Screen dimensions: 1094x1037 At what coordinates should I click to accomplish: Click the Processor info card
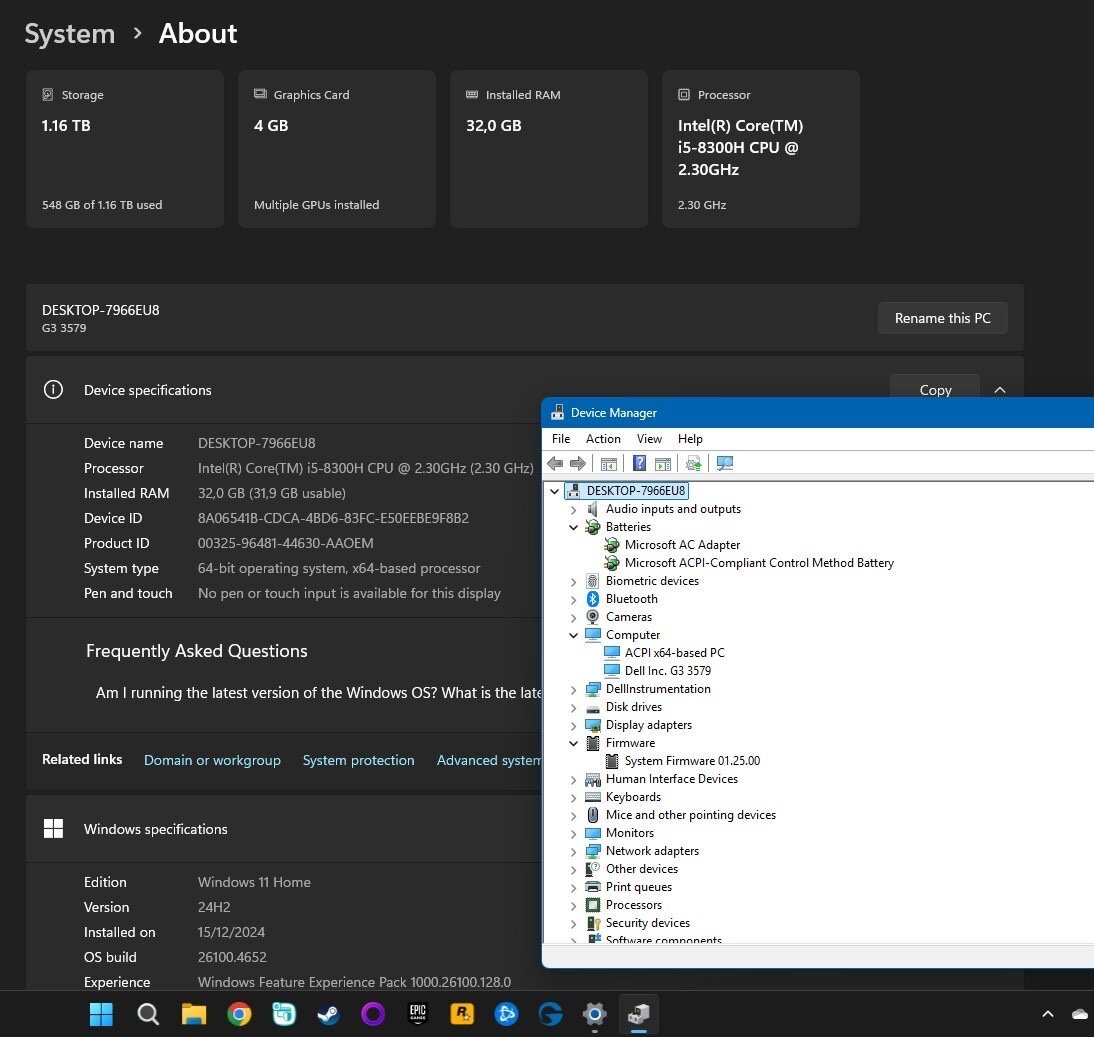761,149
